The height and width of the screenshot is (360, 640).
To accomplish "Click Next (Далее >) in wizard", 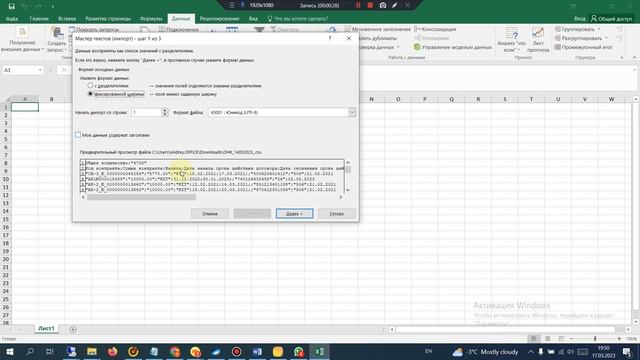I will tap(294, 213).
